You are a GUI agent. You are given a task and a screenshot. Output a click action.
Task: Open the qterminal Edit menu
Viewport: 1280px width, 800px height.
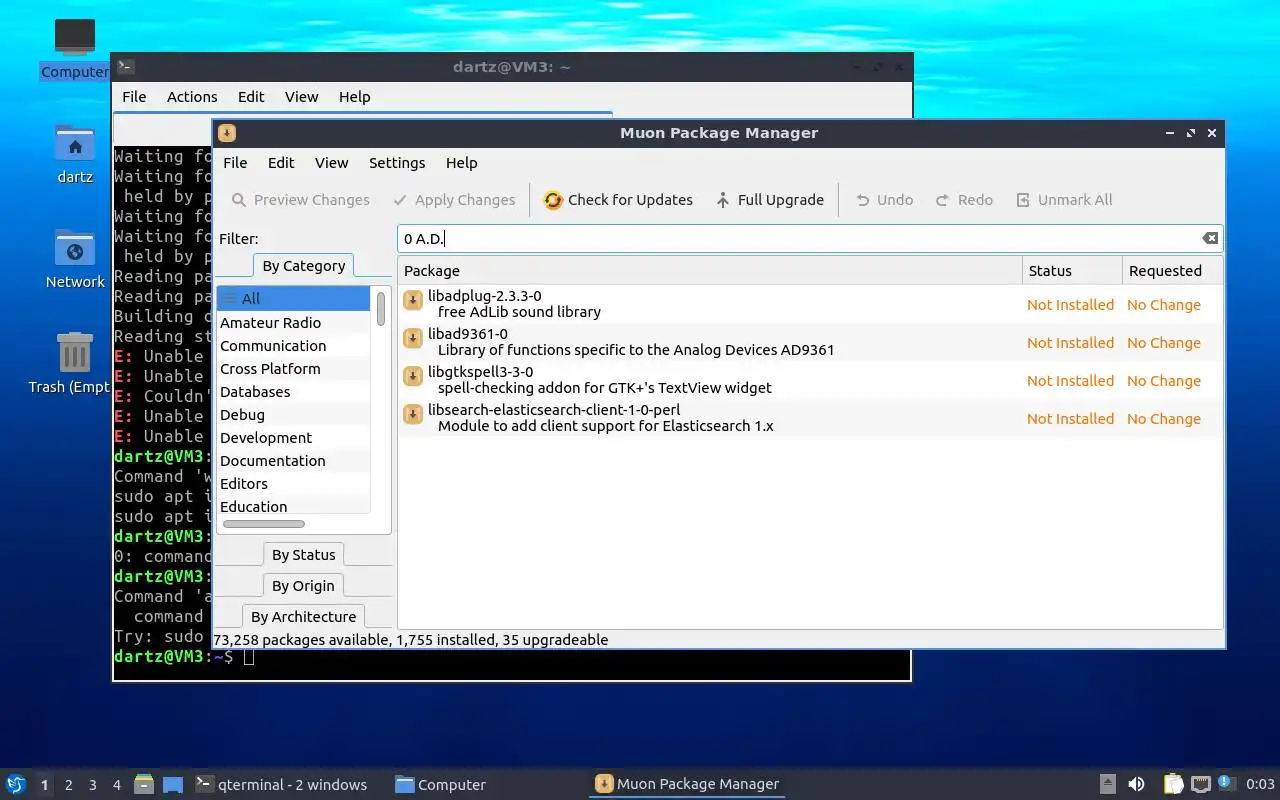(251, 97)
